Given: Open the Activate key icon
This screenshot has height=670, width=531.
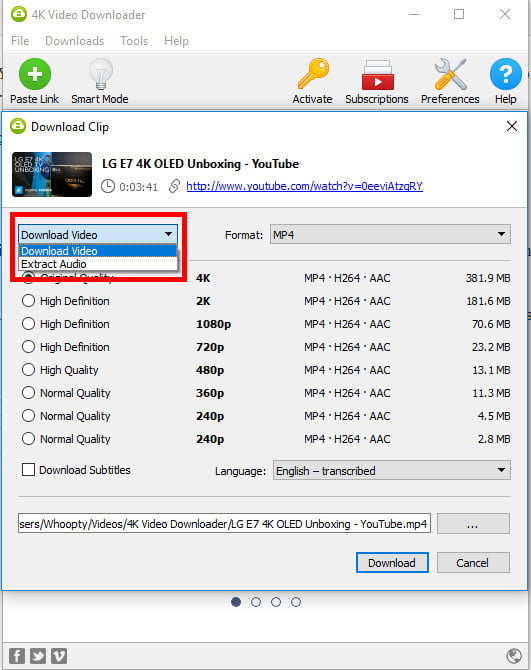Looking at the screenshot, I should pyautogui.click(x=313, y=73).
